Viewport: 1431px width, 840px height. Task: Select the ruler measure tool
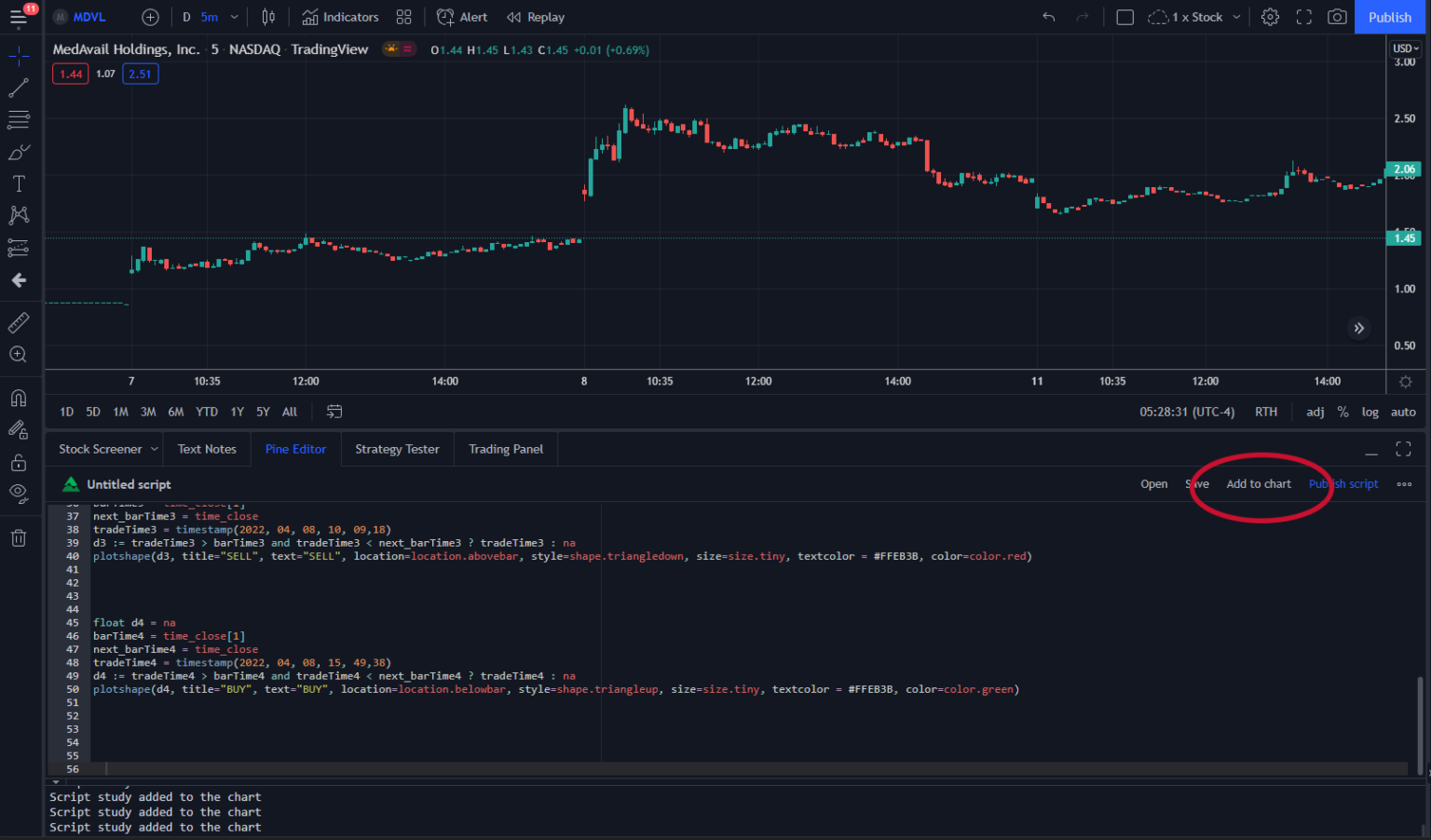(20, 322)
